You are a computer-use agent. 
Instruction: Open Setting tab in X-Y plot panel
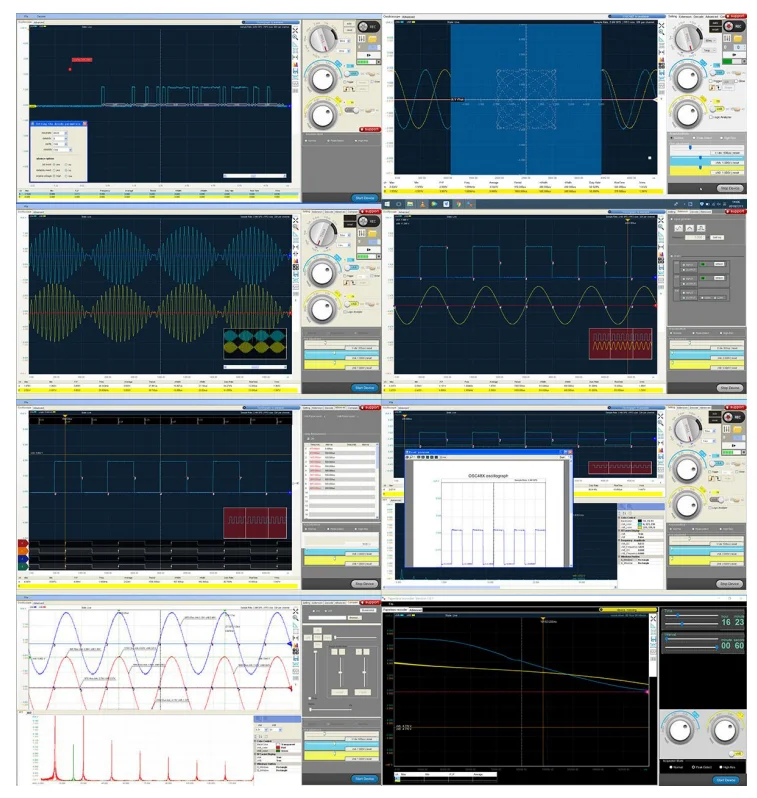tap(672, 16)
